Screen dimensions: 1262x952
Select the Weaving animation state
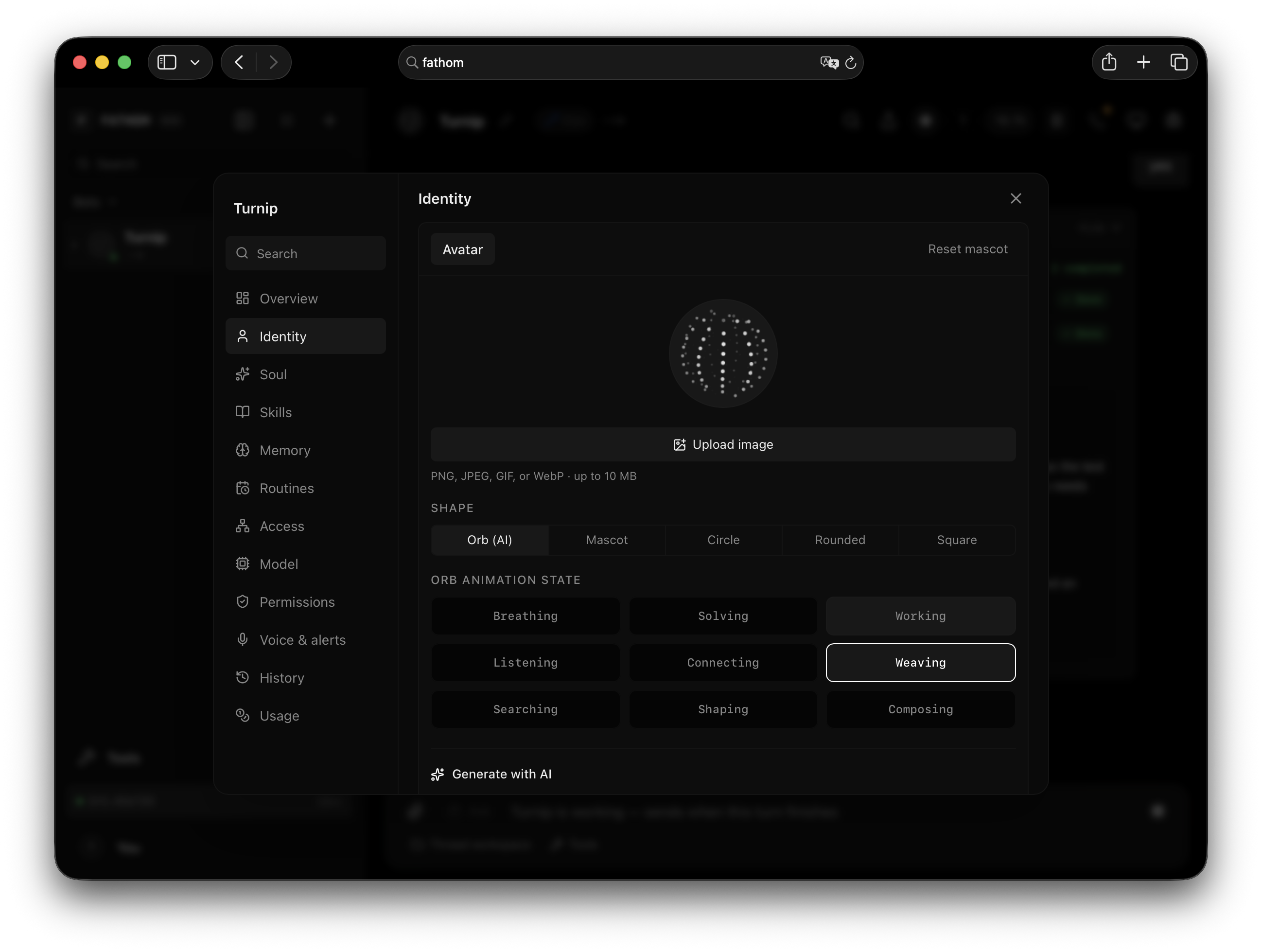[x=920, y=663]
